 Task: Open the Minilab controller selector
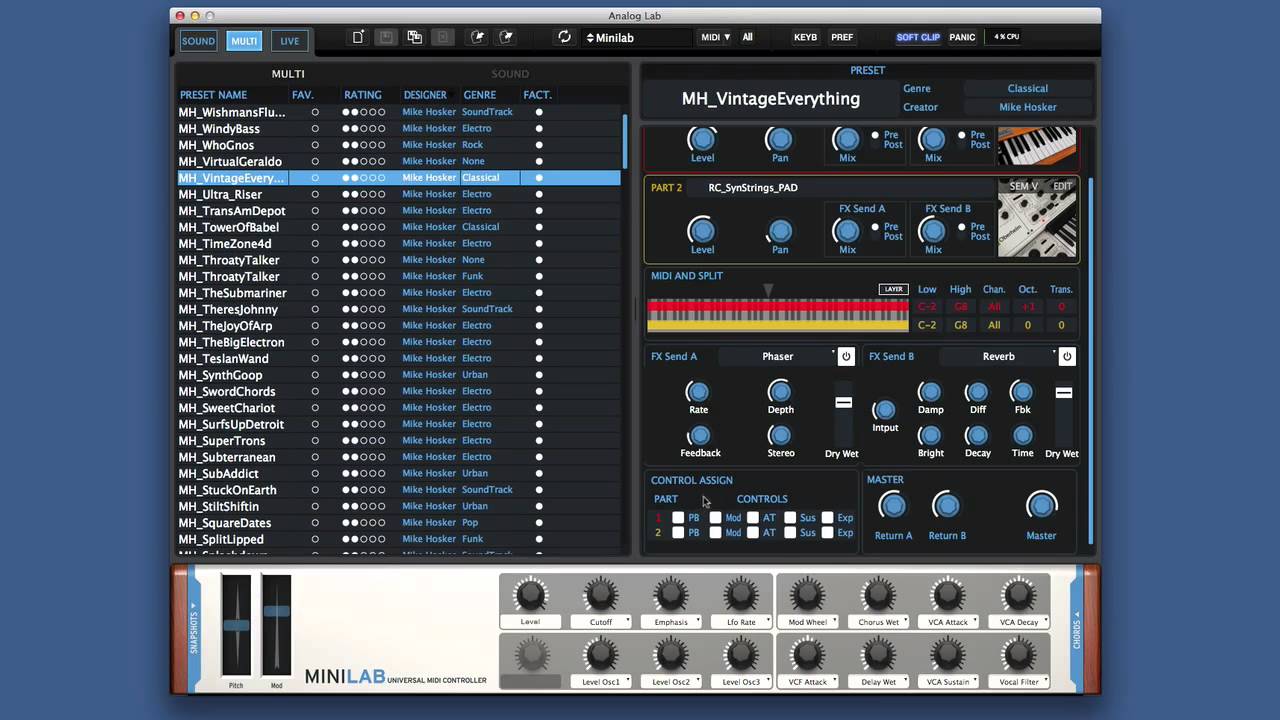coord(636,38)
